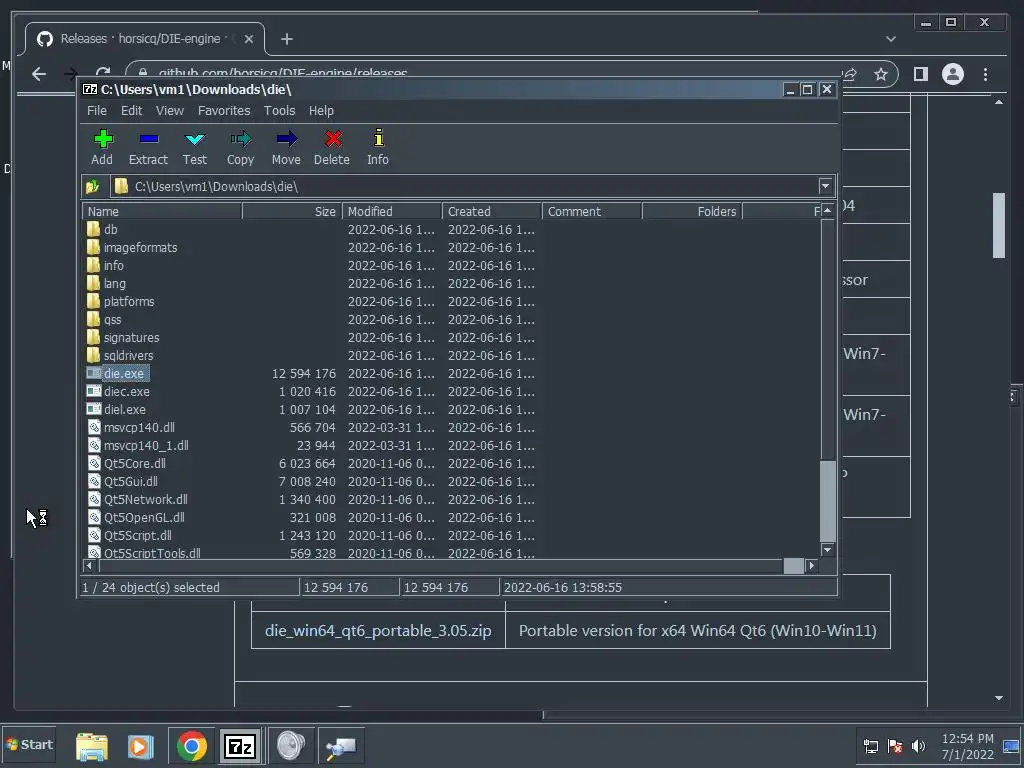
Task: Select the diec.exe file
Action: (x=126, y=391)
